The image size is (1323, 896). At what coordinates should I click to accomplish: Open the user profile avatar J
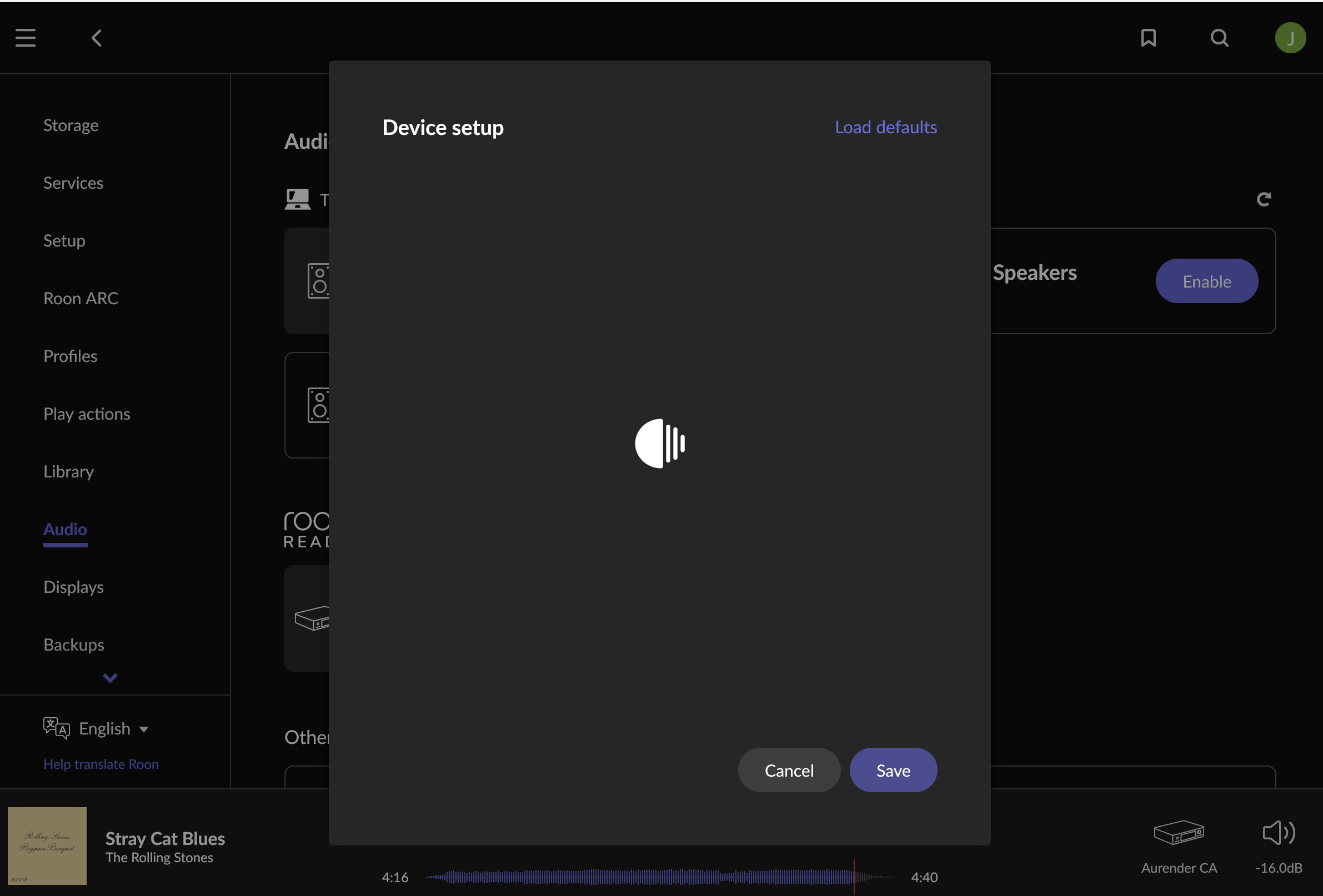[1291, 38]
